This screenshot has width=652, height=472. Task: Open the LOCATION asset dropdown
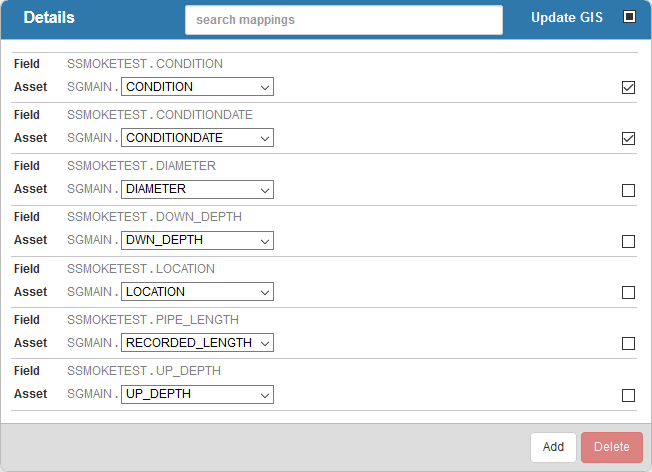coord(197,292)
